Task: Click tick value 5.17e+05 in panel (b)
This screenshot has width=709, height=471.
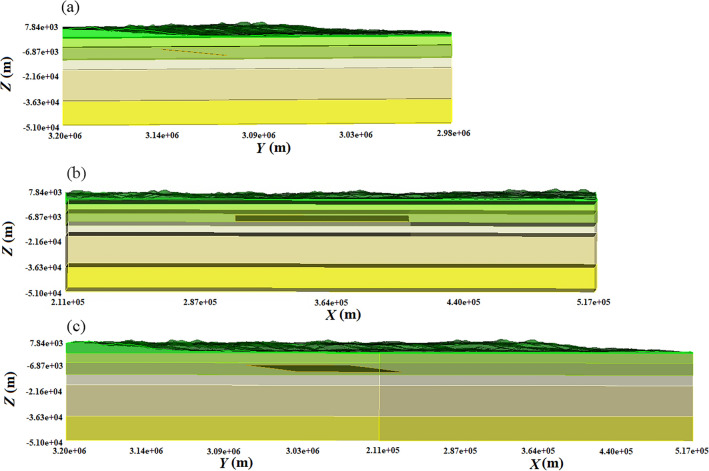Action: pos(594,302)
